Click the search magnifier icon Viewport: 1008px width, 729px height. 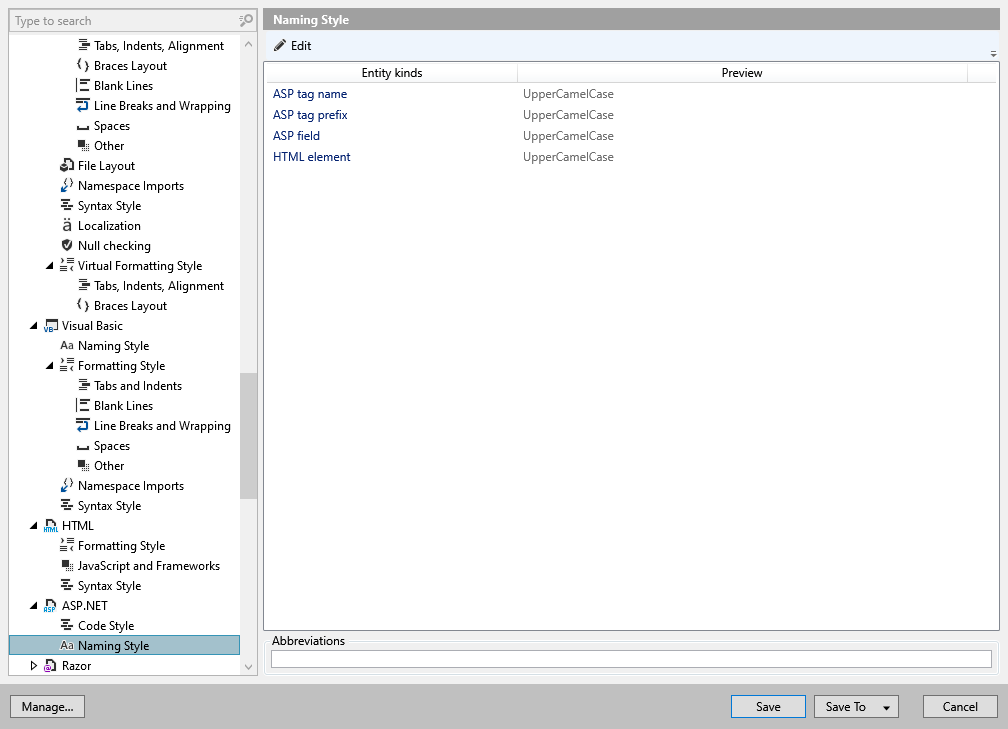[246, 20]
